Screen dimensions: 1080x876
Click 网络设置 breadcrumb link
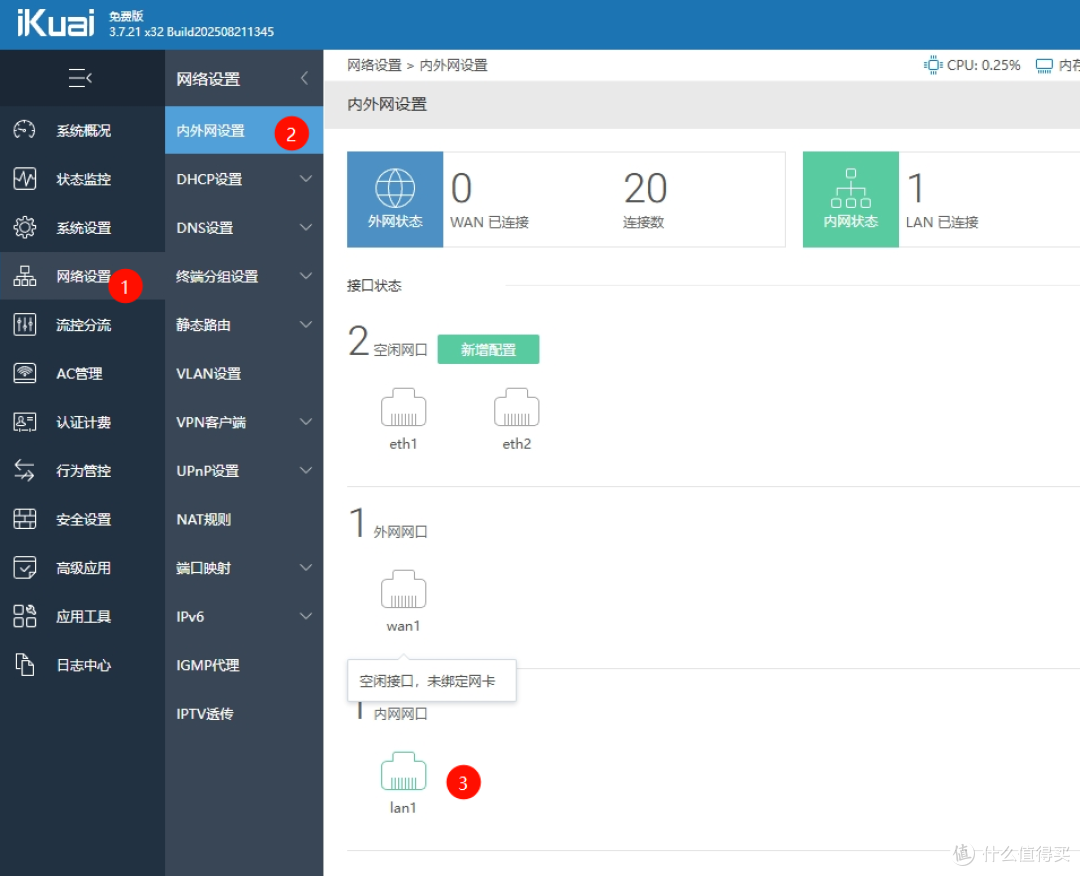point(374,65)
